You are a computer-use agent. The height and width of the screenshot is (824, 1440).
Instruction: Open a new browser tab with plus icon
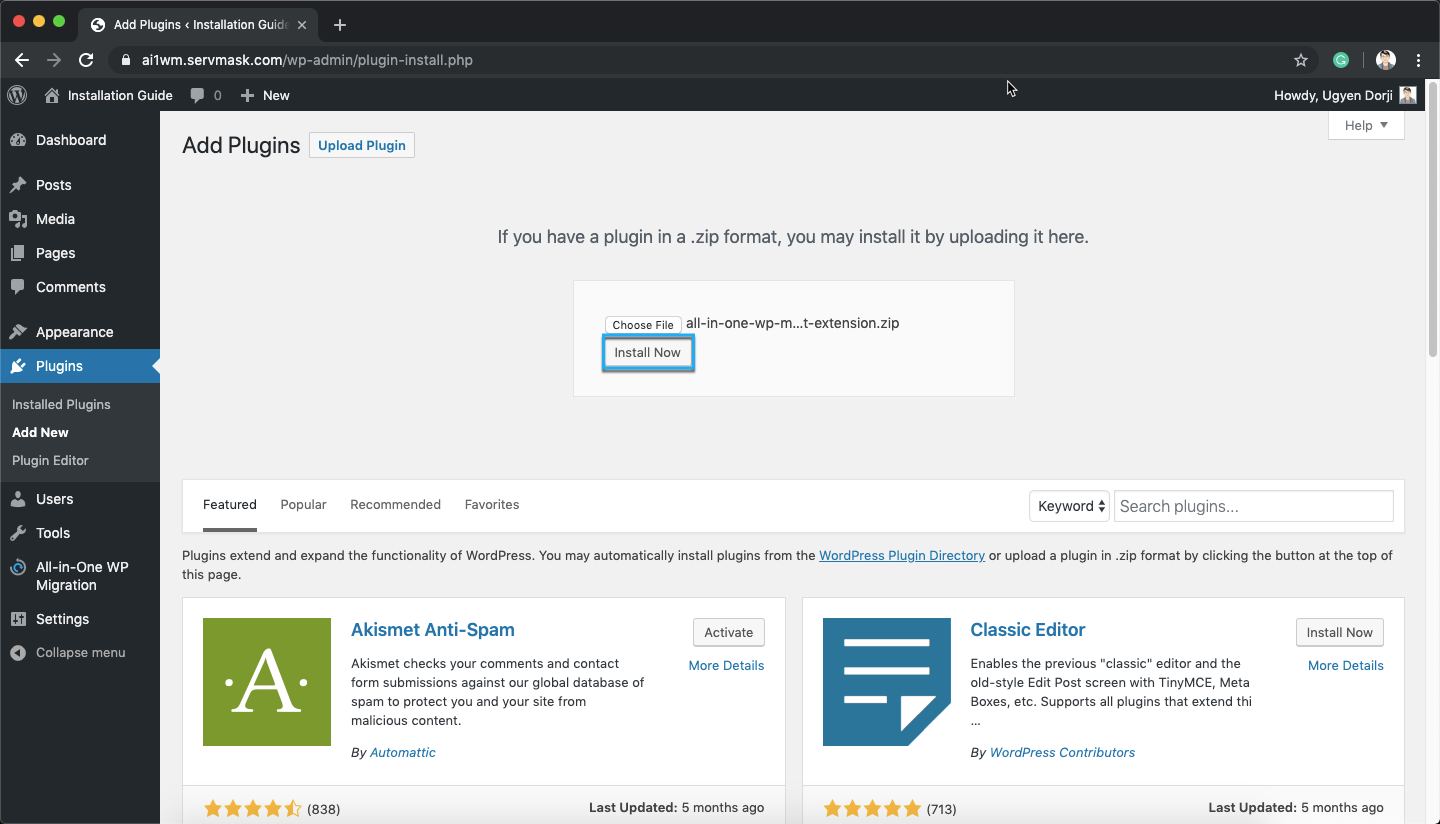(x=340, y=25)
